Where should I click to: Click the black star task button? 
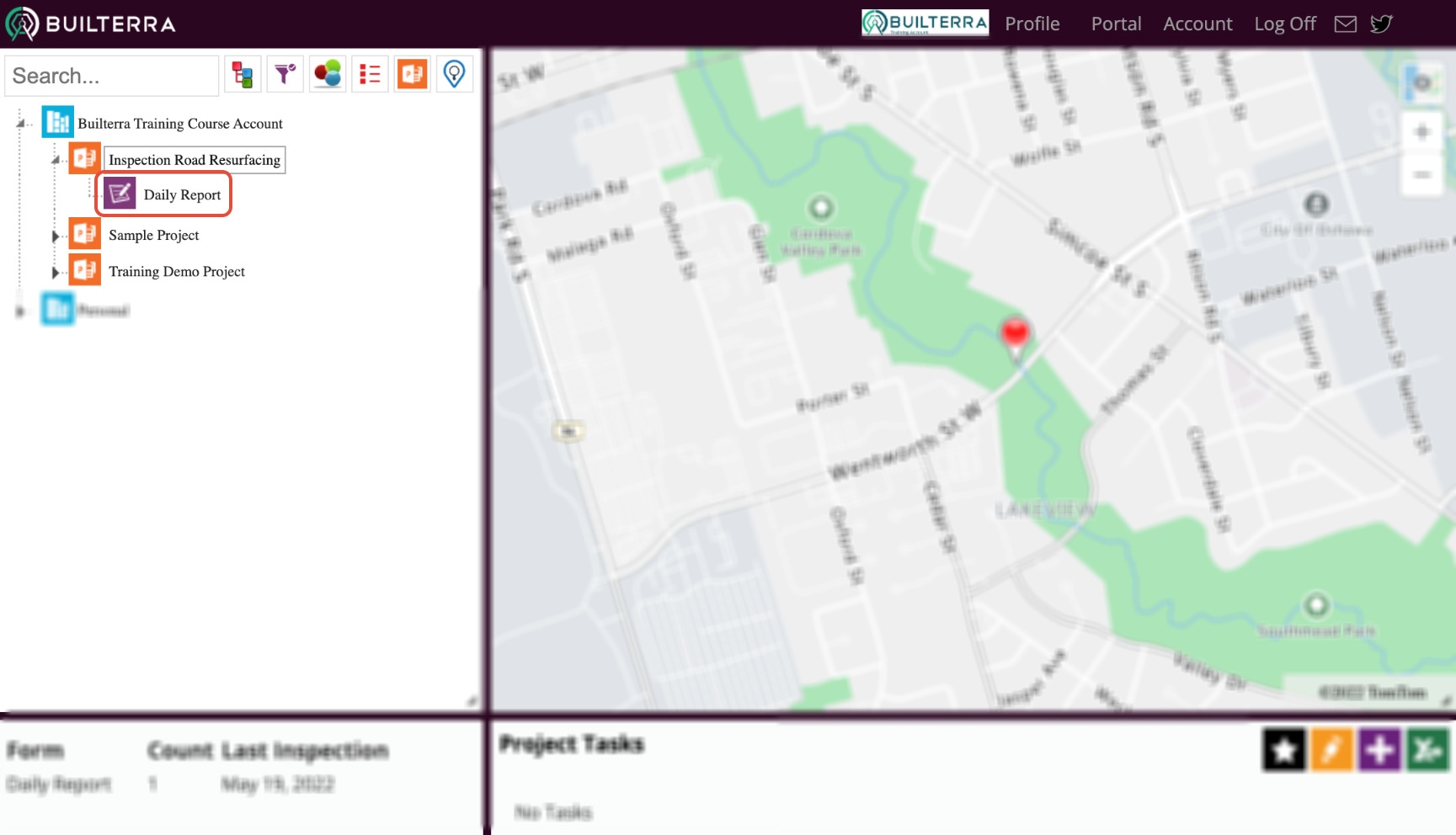point(1283,749)
